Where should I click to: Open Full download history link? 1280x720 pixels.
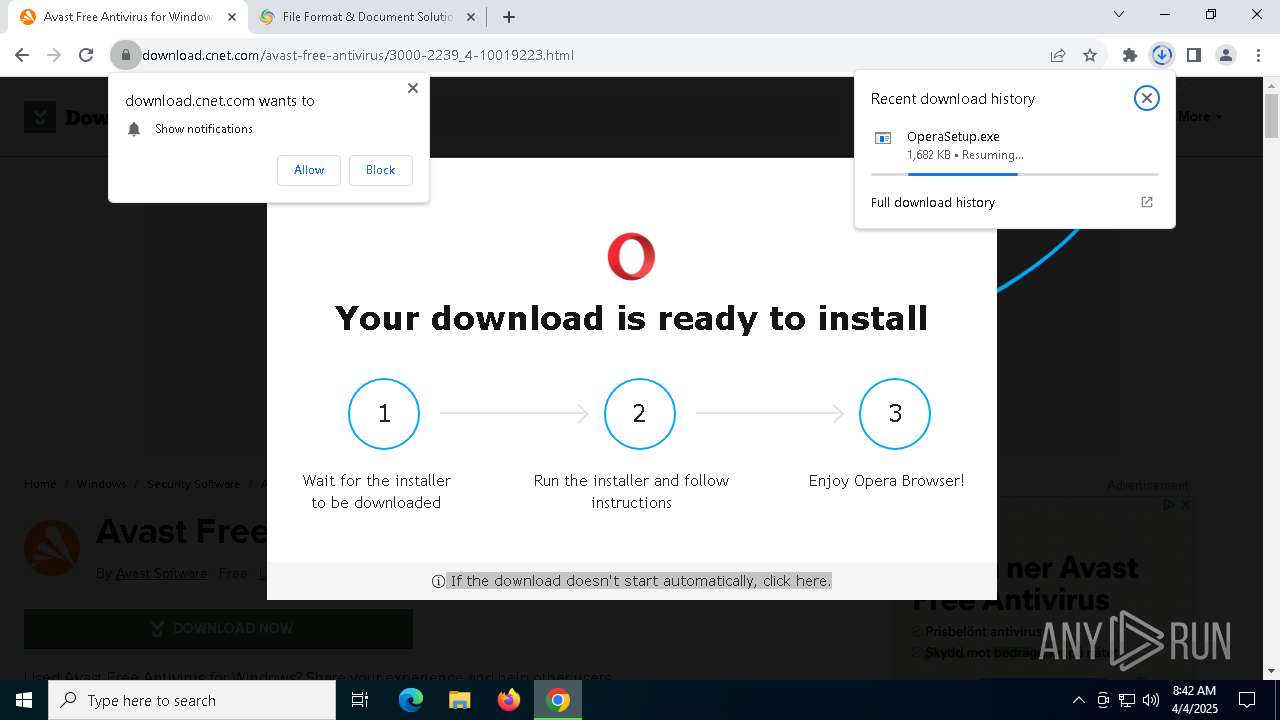(x=933, y=202)
